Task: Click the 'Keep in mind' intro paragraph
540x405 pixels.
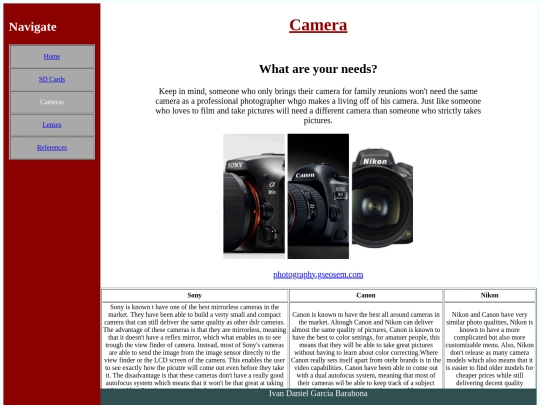Action: tap(318, 106)
